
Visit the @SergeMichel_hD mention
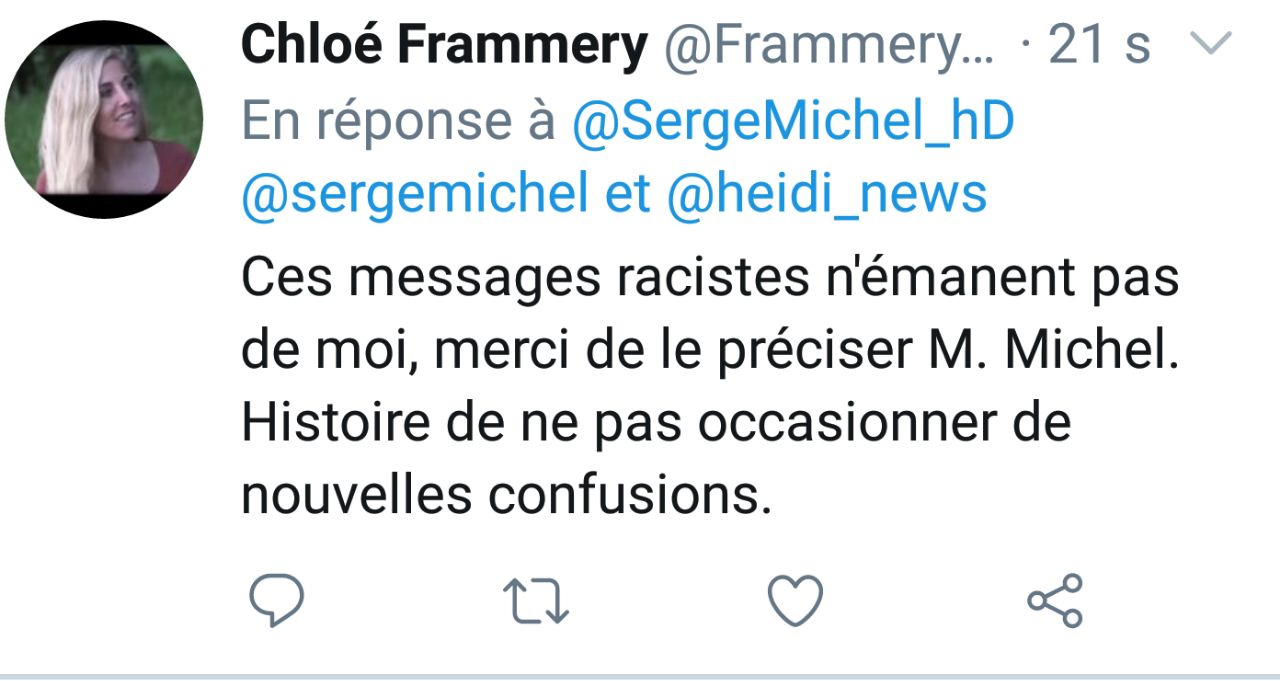pos(793,122)
